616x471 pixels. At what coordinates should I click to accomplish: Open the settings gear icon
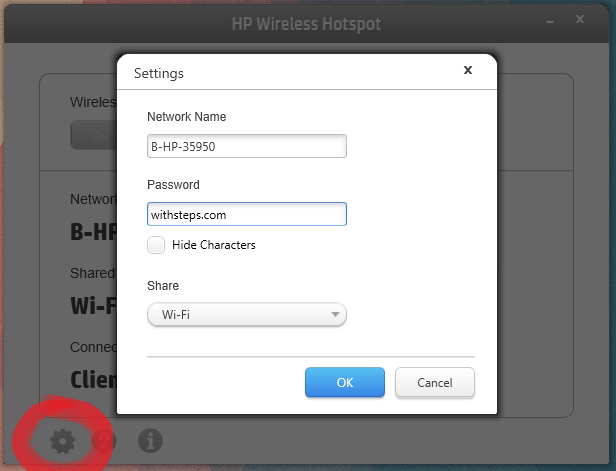(62, 441)
